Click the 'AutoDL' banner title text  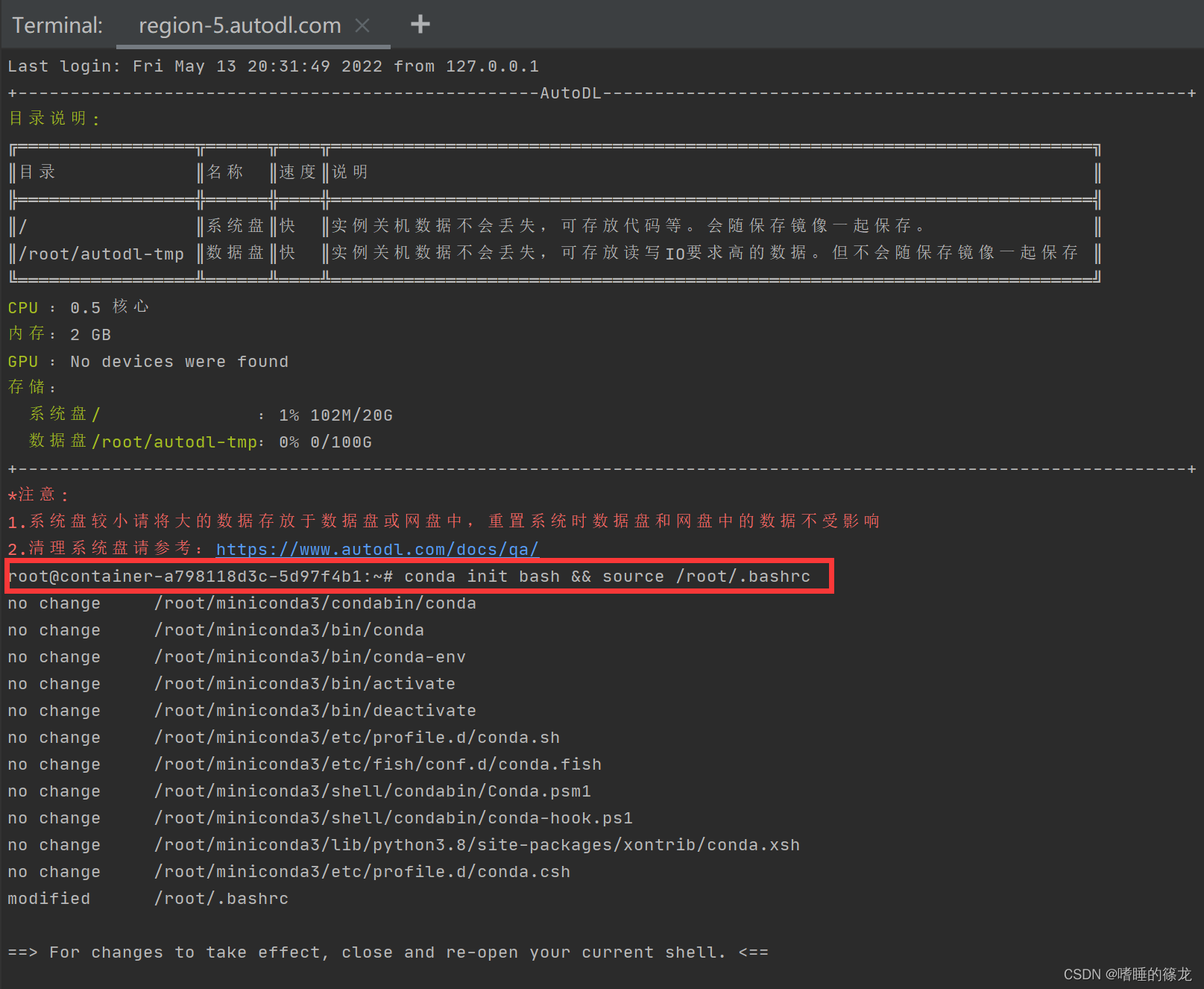[570, 93]
